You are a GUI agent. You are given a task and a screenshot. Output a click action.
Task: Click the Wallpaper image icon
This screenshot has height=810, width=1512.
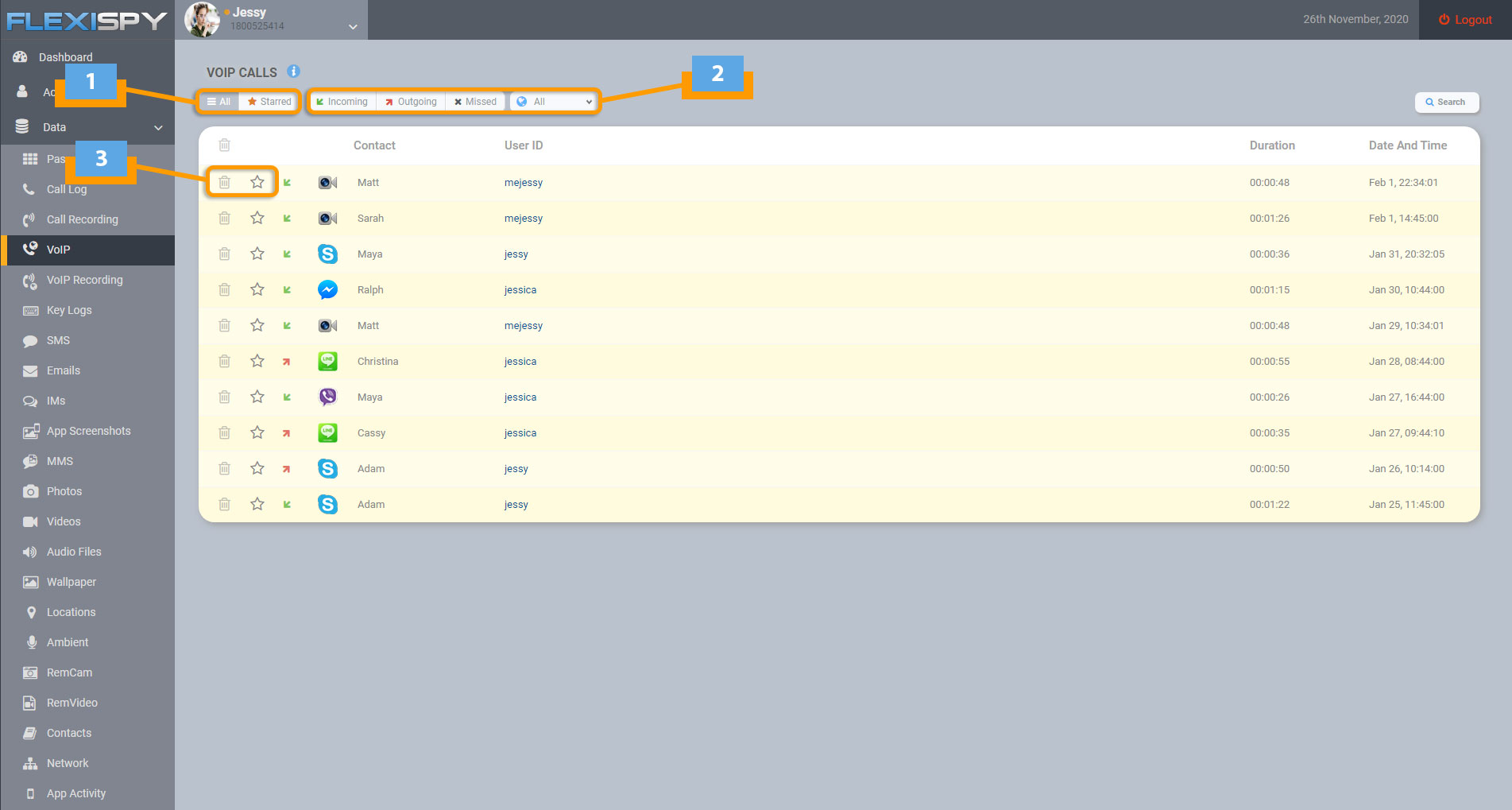(30, 583)
